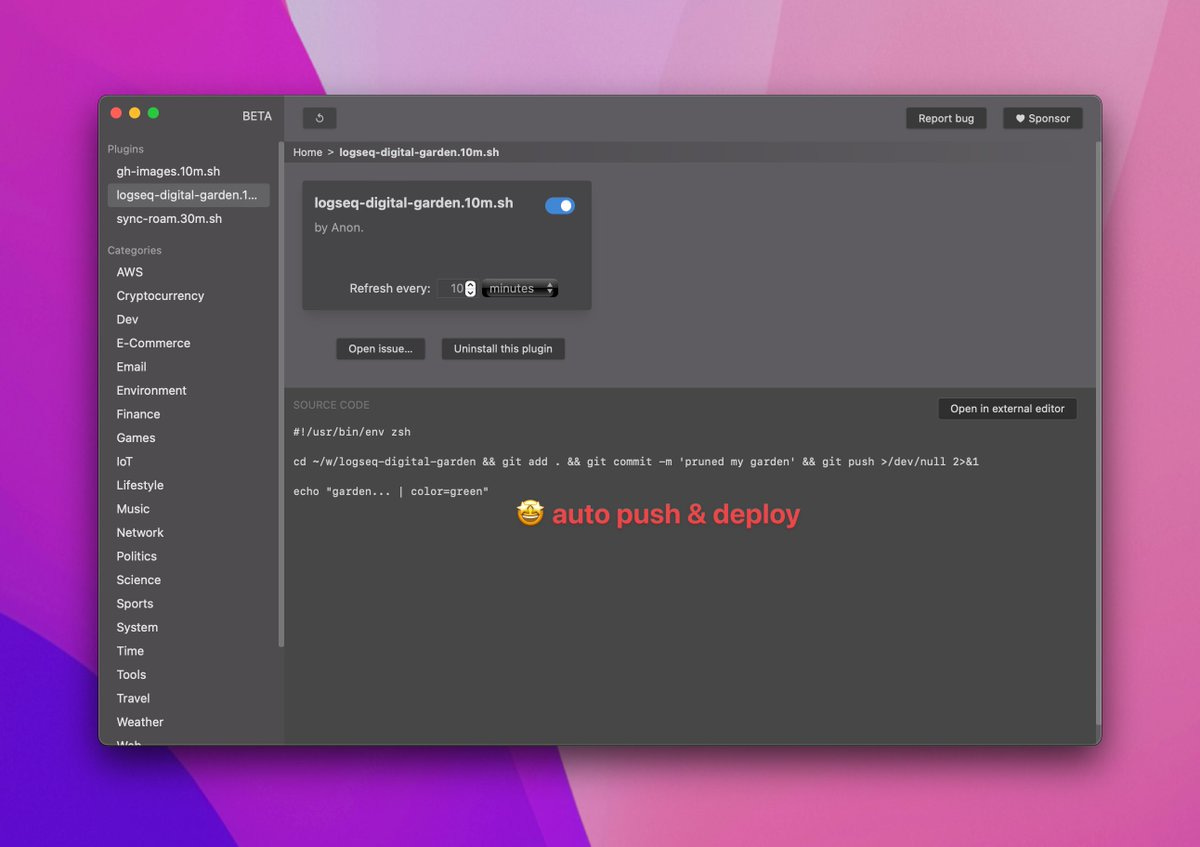This screenshot has width=1200, height=847.
Task: Open the Environment category
Action: 151,391
